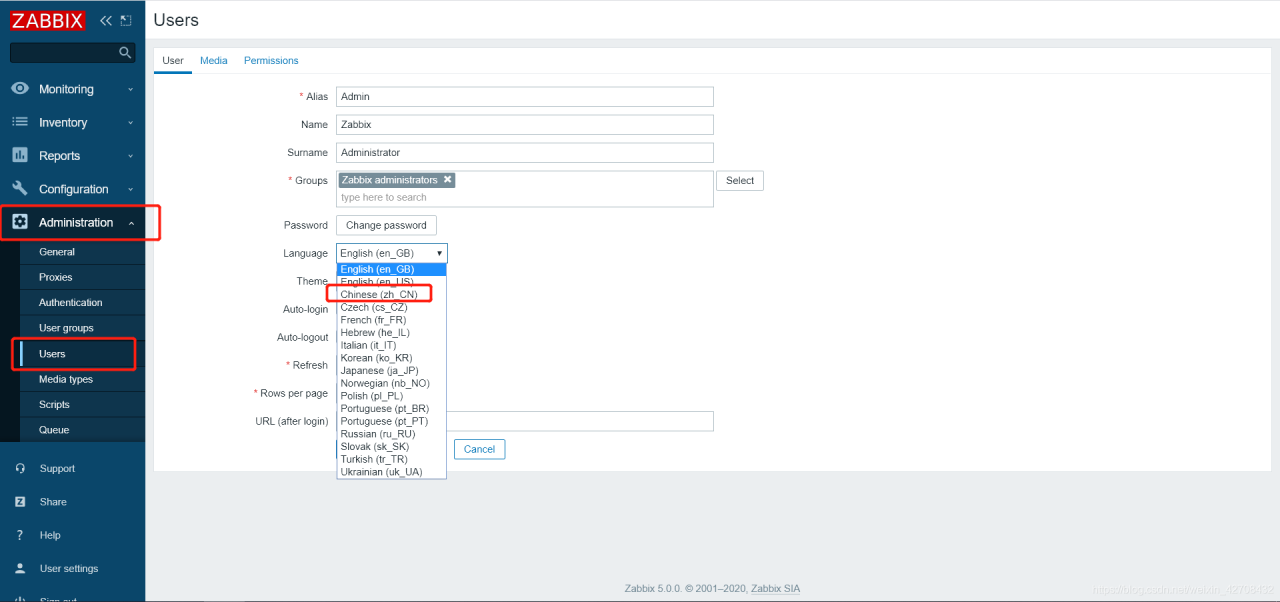Expand the Inventory menu chevron
Image resolution: width=1280 pixels, height=602 pixels.
pos(130,122)
